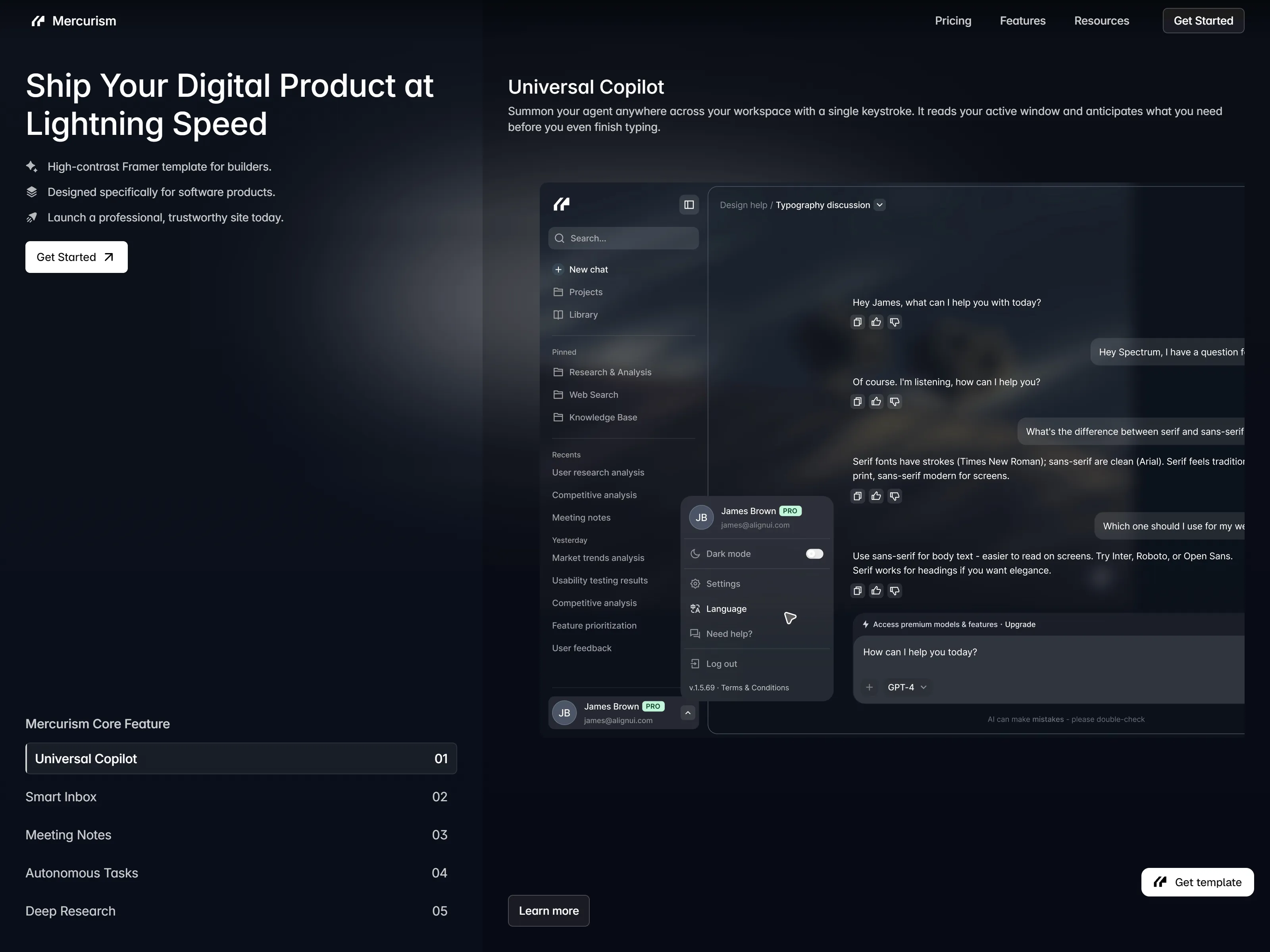Click the navbar Get Started button
The width and height of the screenshot is (1270, 952).
[1203, 21]
